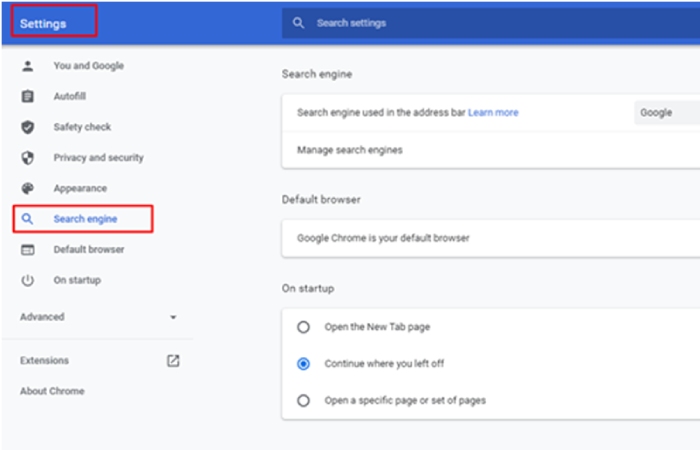Click into the Search settings field

click(x=491, y=23)
